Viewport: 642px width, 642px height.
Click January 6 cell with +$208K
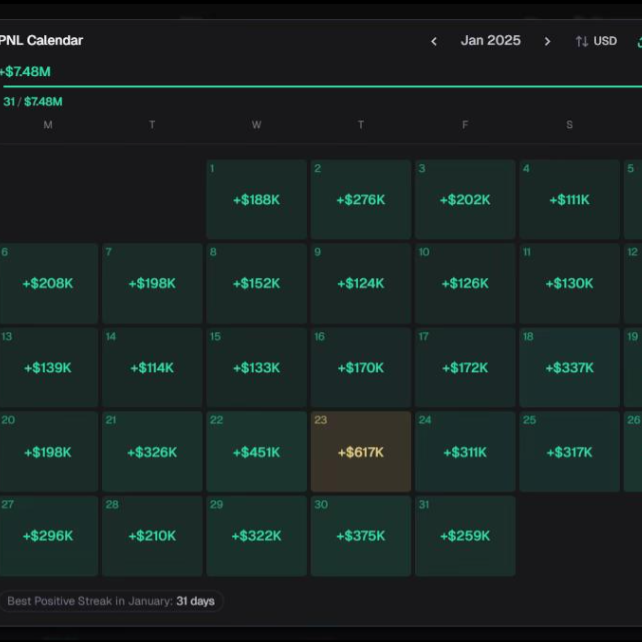click(x=48, y=283)
